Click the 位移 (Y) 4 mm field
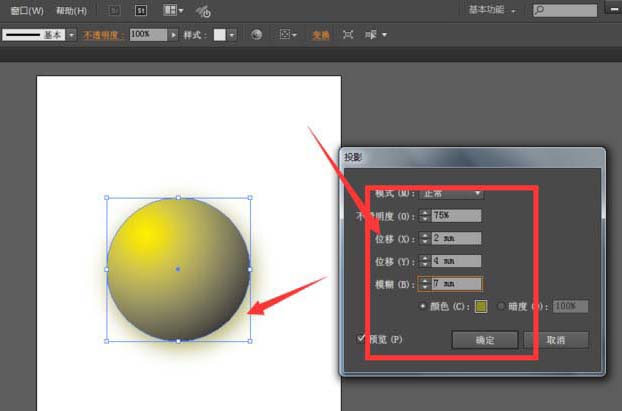This screenshot has height=411, width=622. 457,261
